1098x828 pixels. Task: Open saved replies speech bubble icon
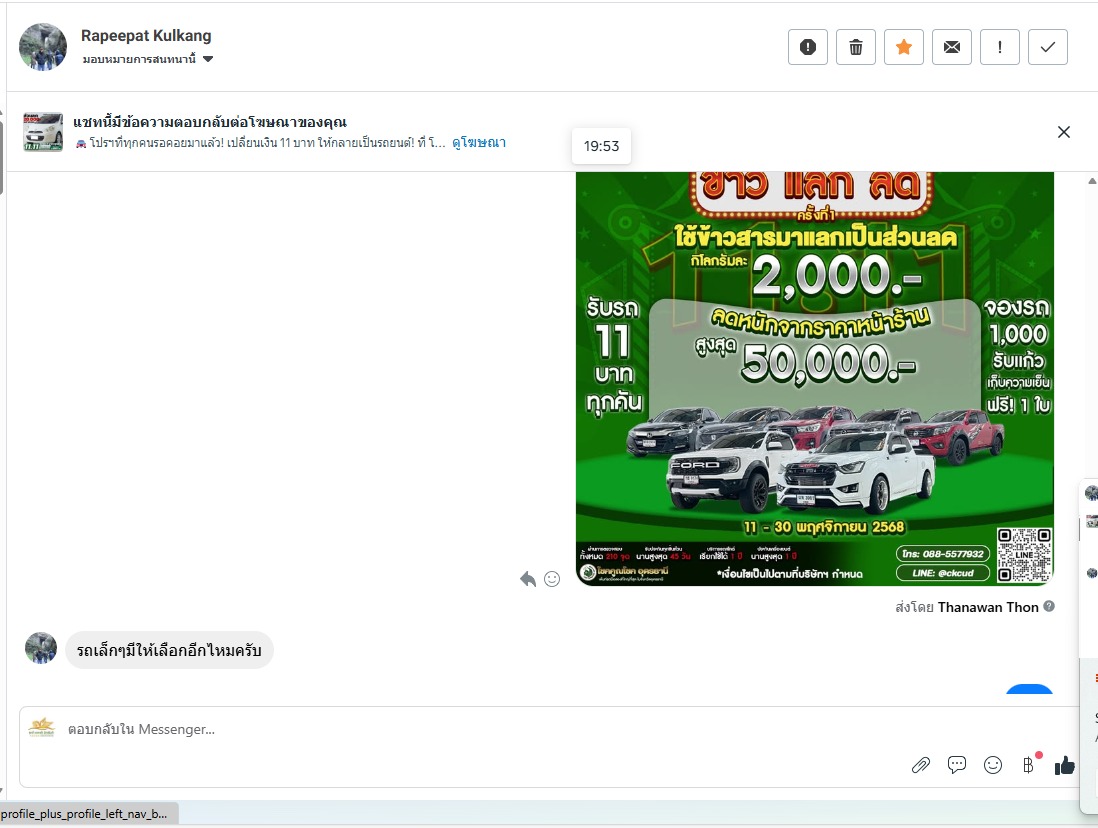(x=957, y=765)
